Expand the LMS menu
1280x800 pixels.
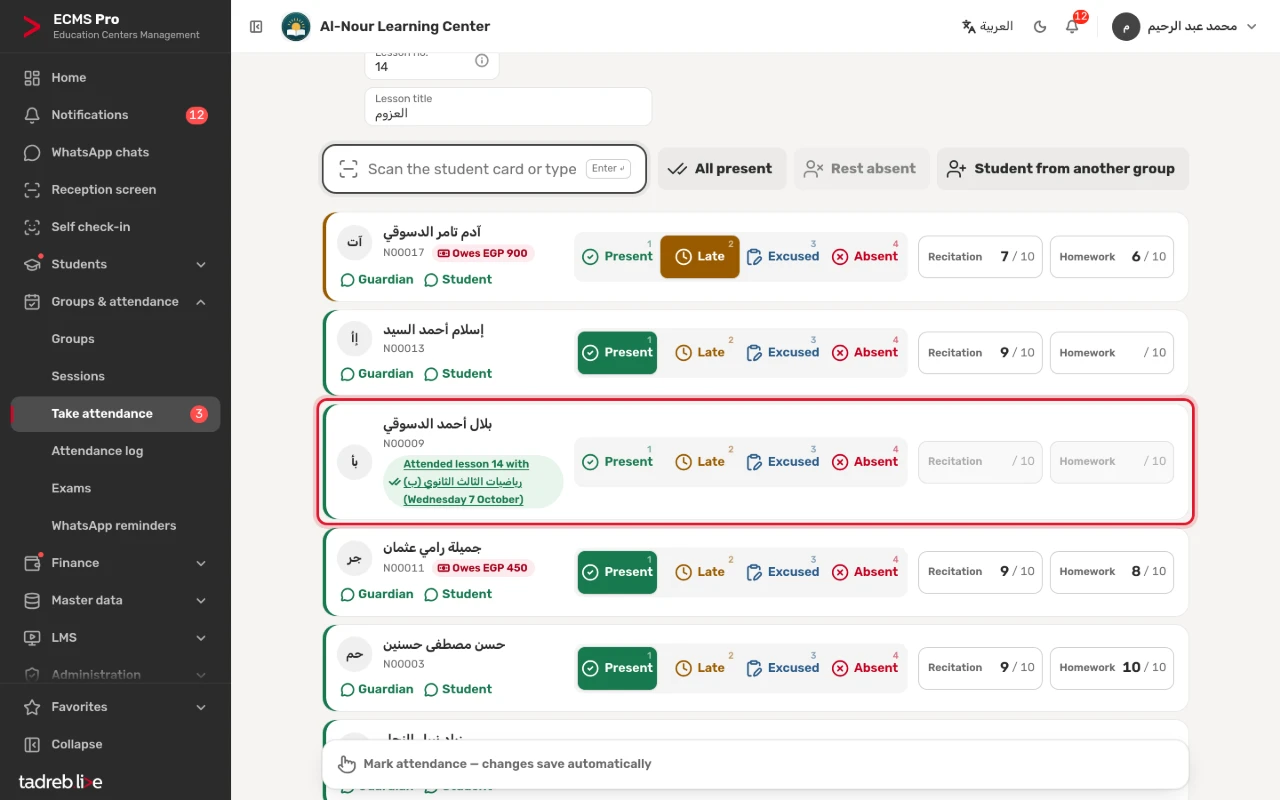115,638
